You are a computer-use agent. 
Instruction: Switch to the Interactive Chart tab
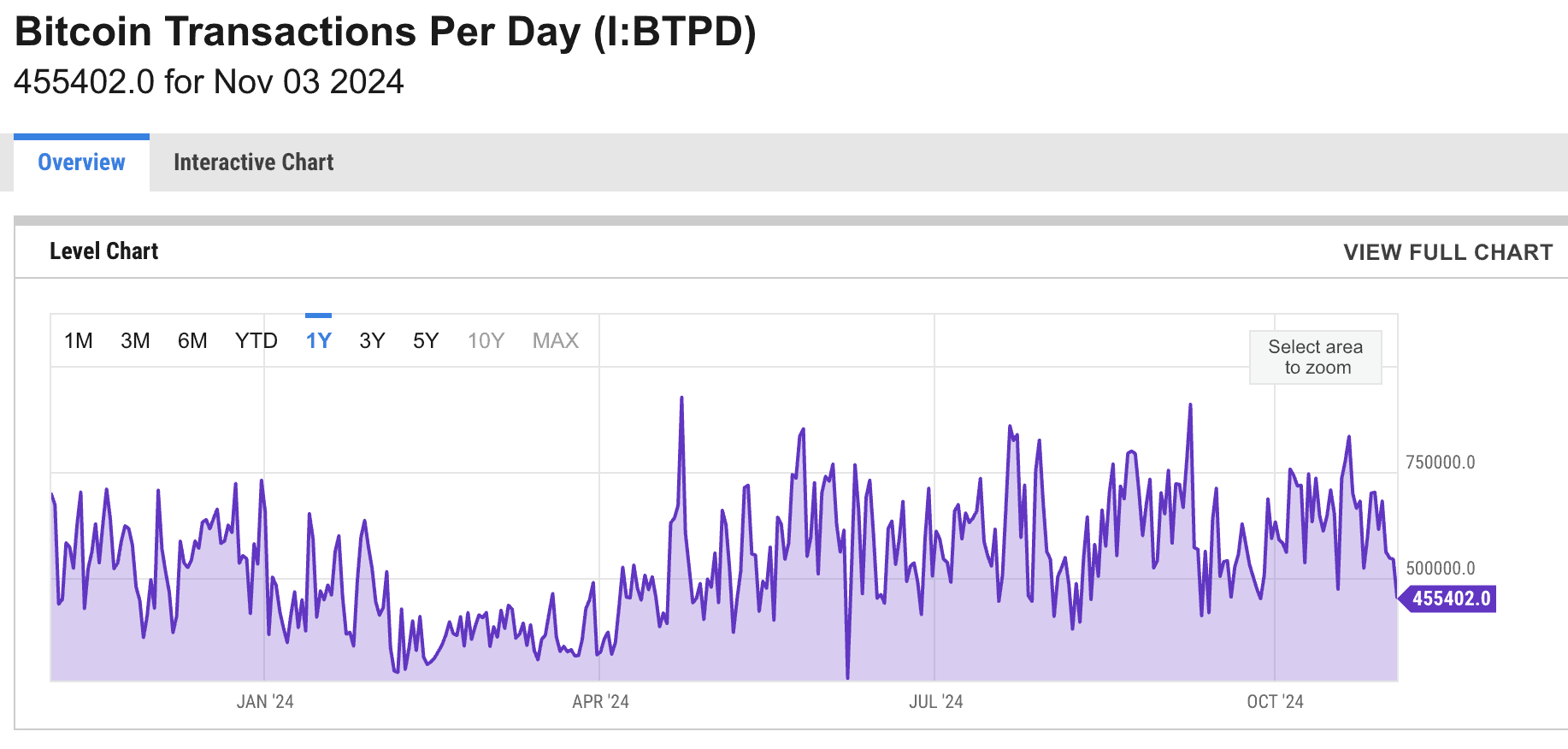(254, 162)
